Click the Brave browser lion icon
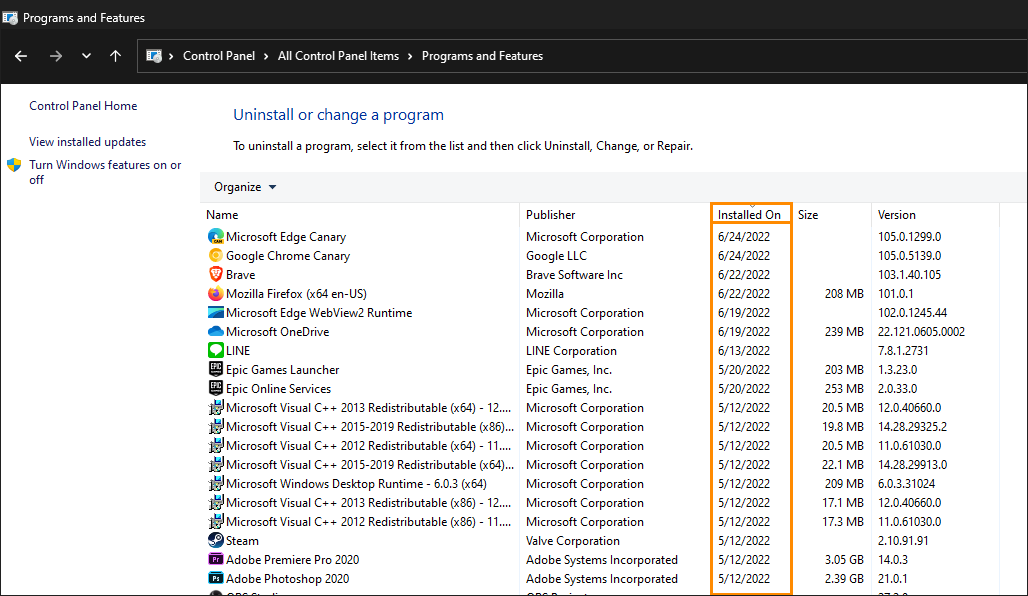 [x=216, y=275]
